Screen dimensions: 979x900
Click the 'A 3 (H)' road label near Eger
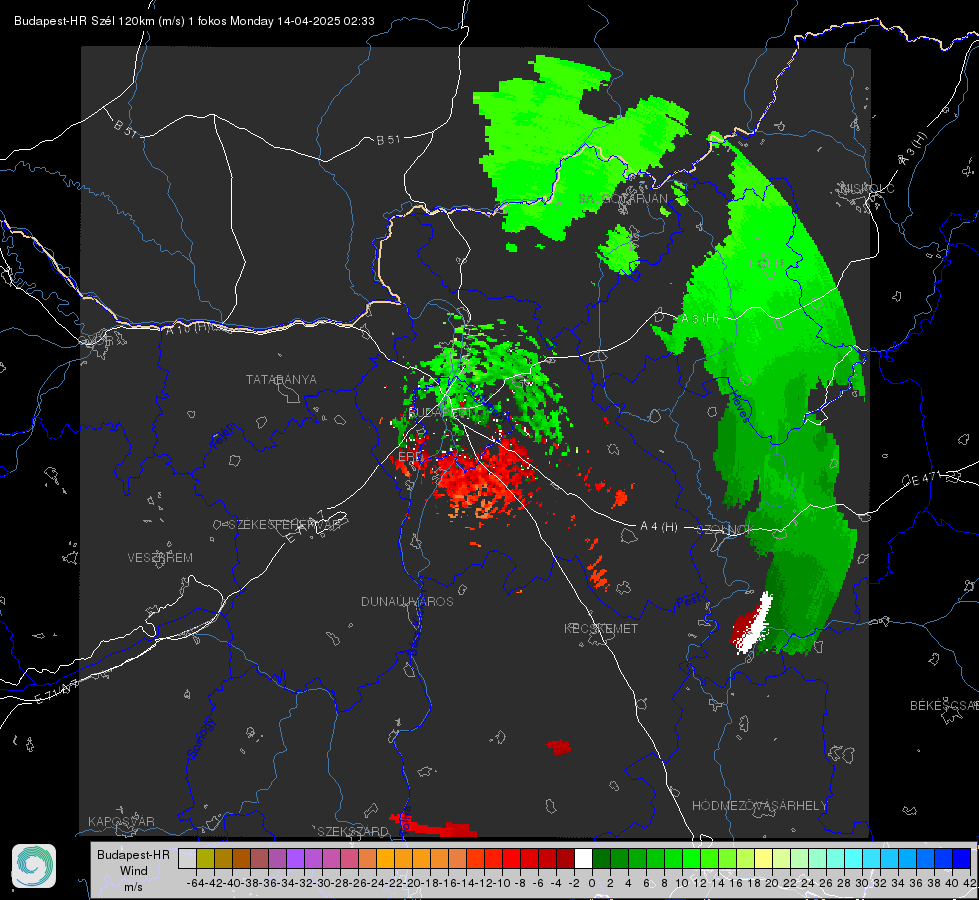699,319
